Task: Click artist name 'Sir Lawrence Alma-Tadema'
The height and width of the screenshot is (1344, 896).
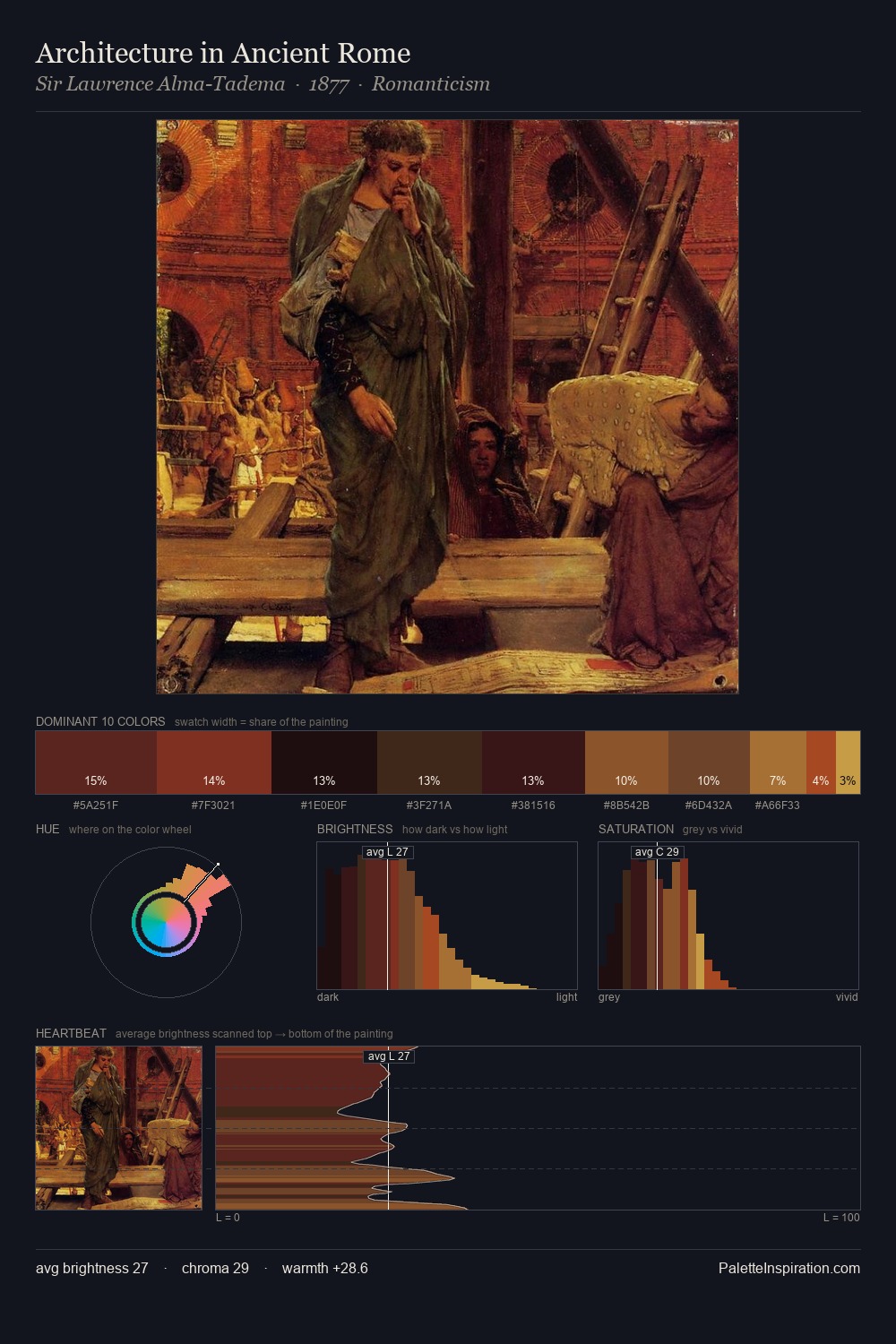Action: pyautogui.click(x=160, y=84)
